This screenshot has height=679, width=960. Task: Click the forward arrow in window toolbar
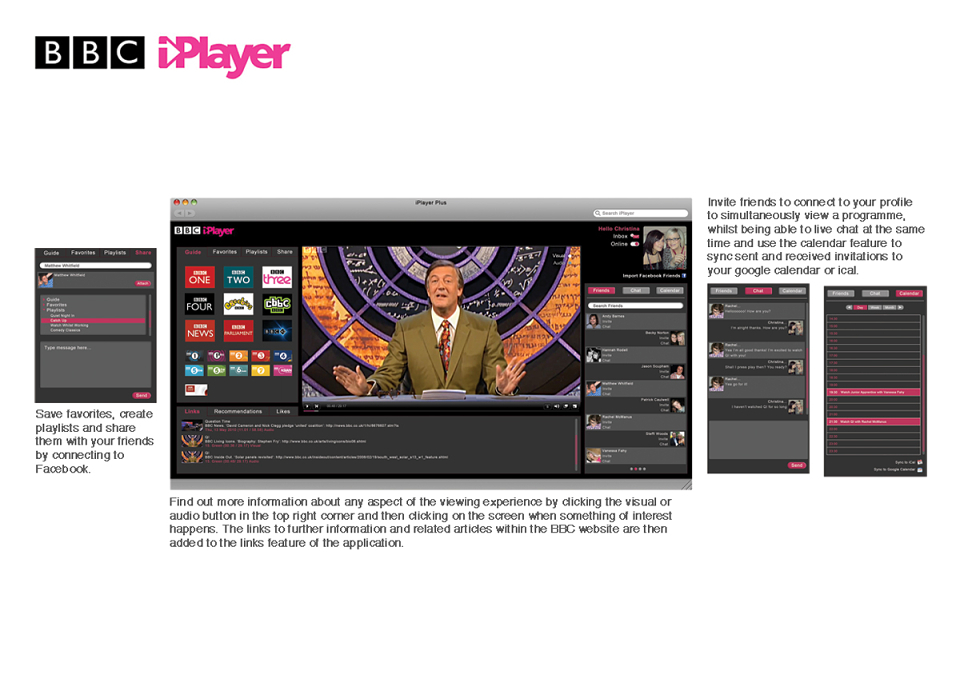(190, 213)
